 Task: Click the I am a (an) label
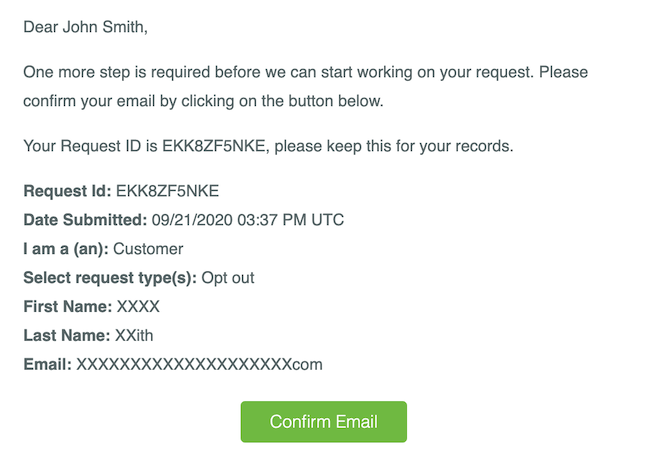pyautogui.click(x=66, y=249)
